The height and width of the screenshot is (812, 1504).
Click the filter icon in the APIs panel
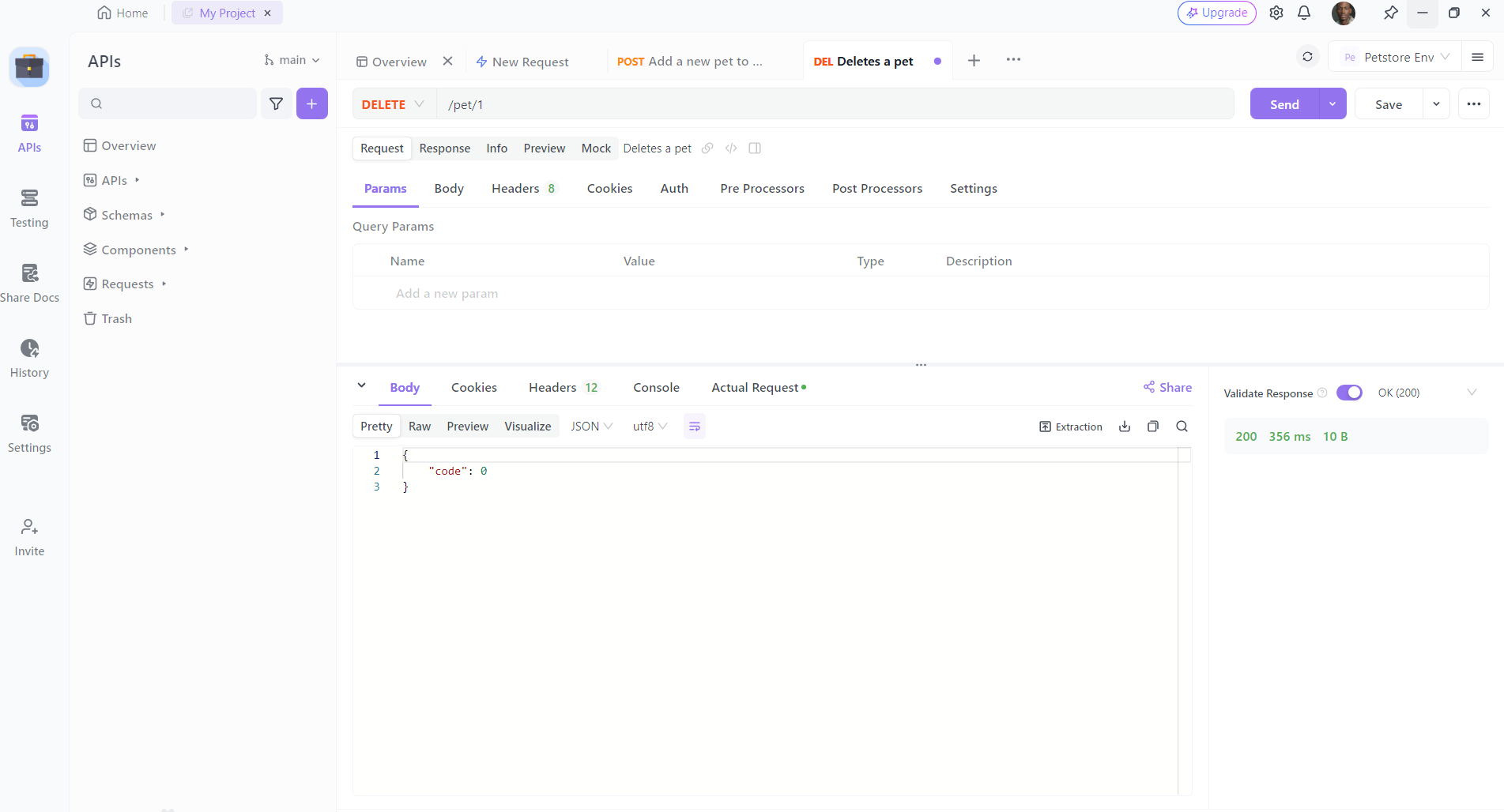point(276,103)
